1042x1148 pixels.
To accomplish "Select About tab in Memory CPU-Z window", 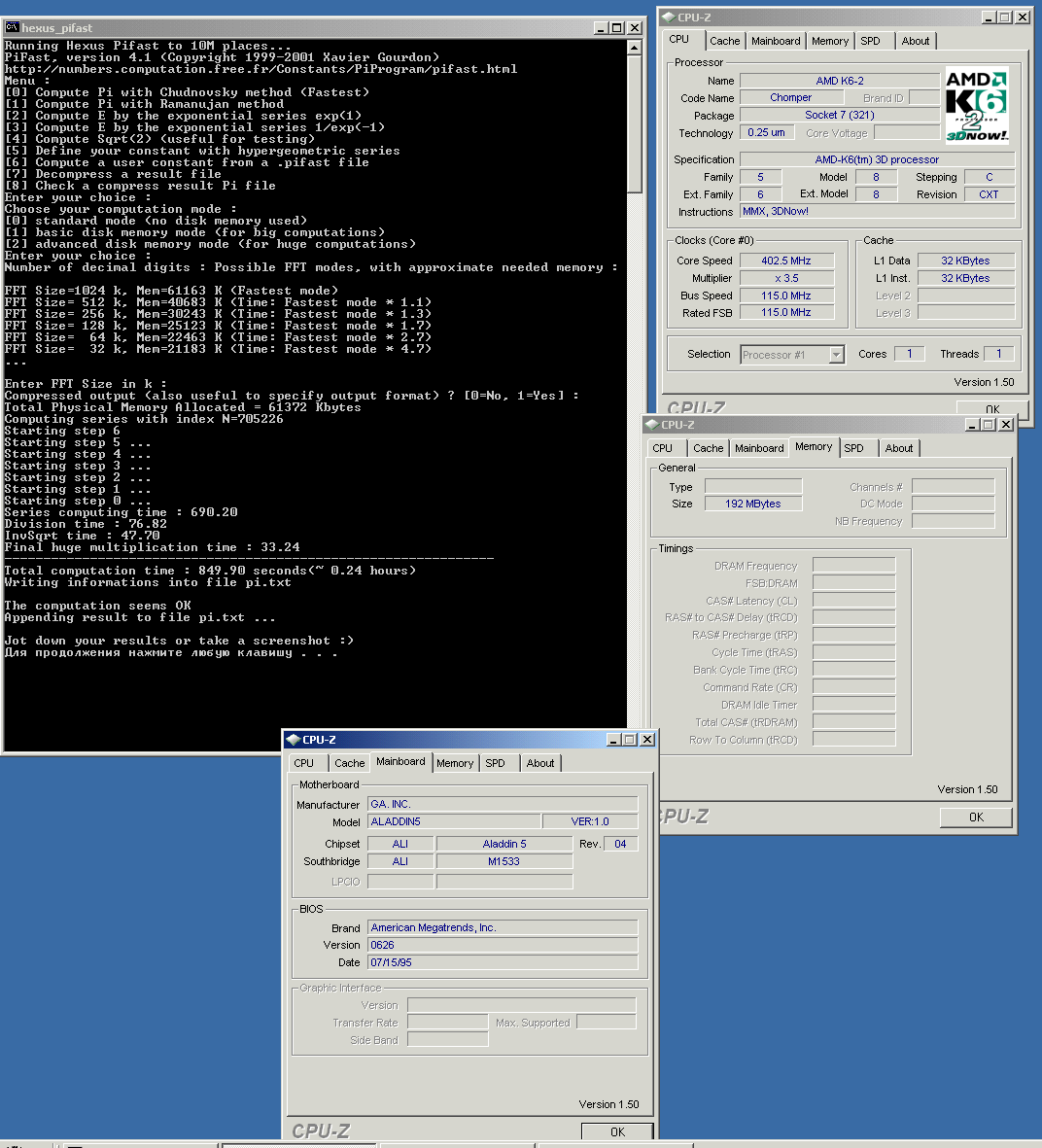I will pos(898,448).
